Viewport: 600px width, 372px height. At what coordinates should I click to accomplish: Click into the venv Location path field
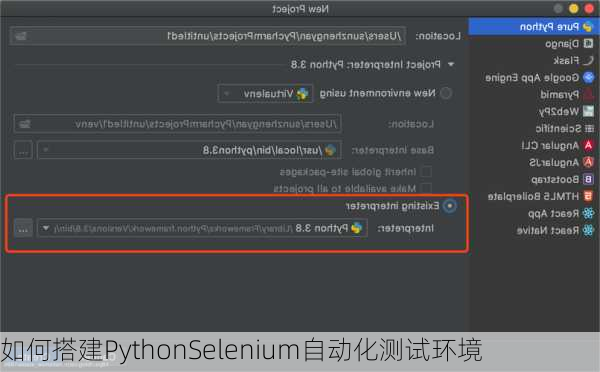(177, 124)
